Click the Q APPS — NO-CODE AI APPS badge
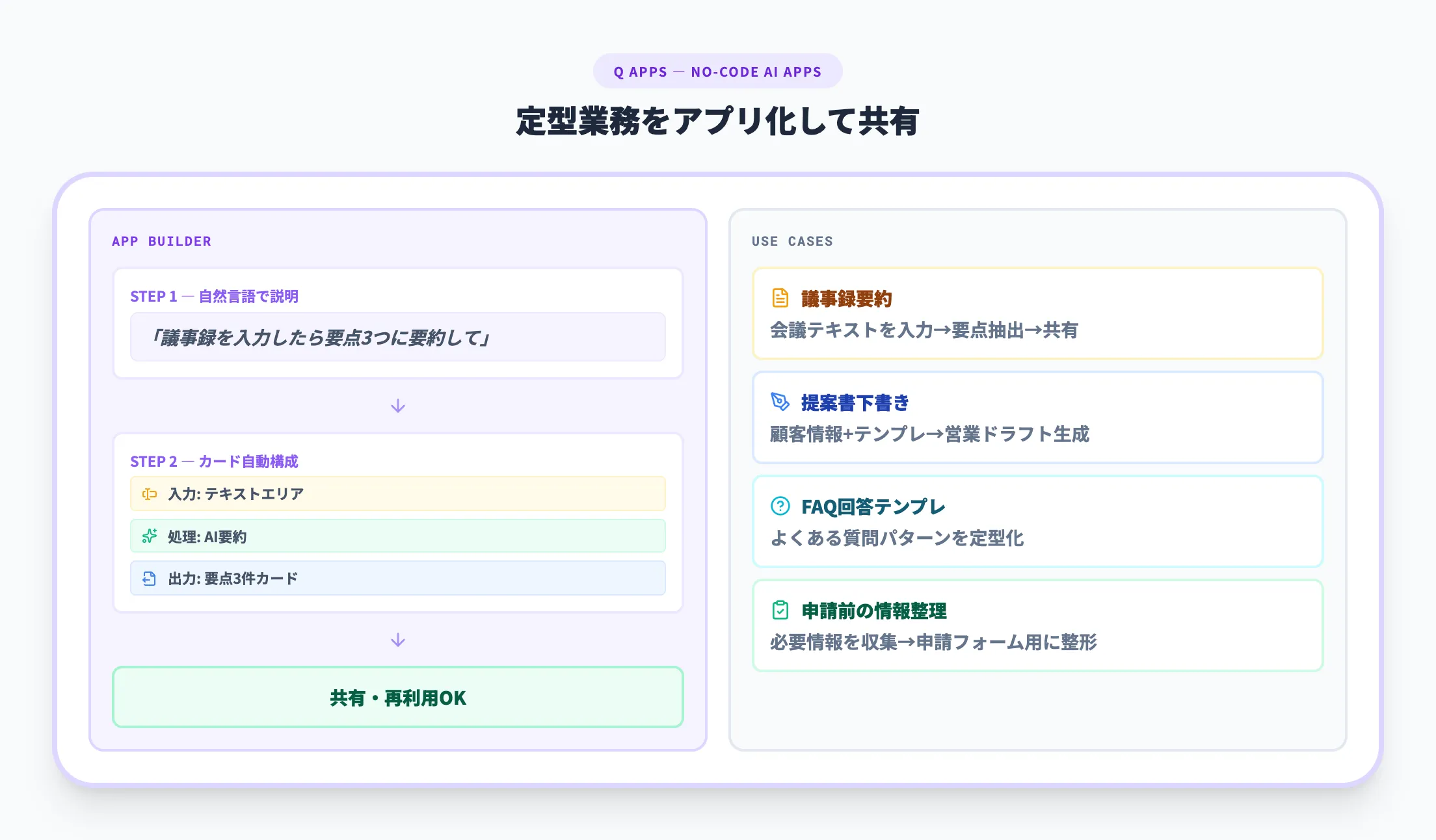 coord(717,72)
